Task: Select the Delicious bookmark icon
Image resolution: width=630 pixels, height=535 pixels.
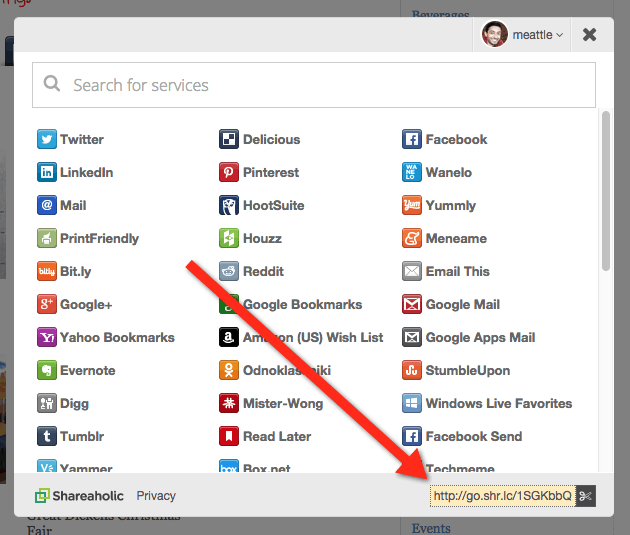Action: pyautogui.click(x=229, y=139)
